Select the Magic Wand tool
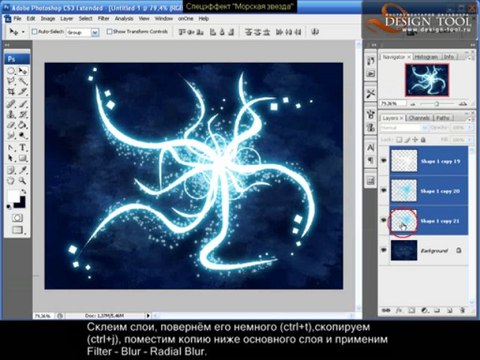Viewport: 480px width, 360px height. (x=23, y=81)
